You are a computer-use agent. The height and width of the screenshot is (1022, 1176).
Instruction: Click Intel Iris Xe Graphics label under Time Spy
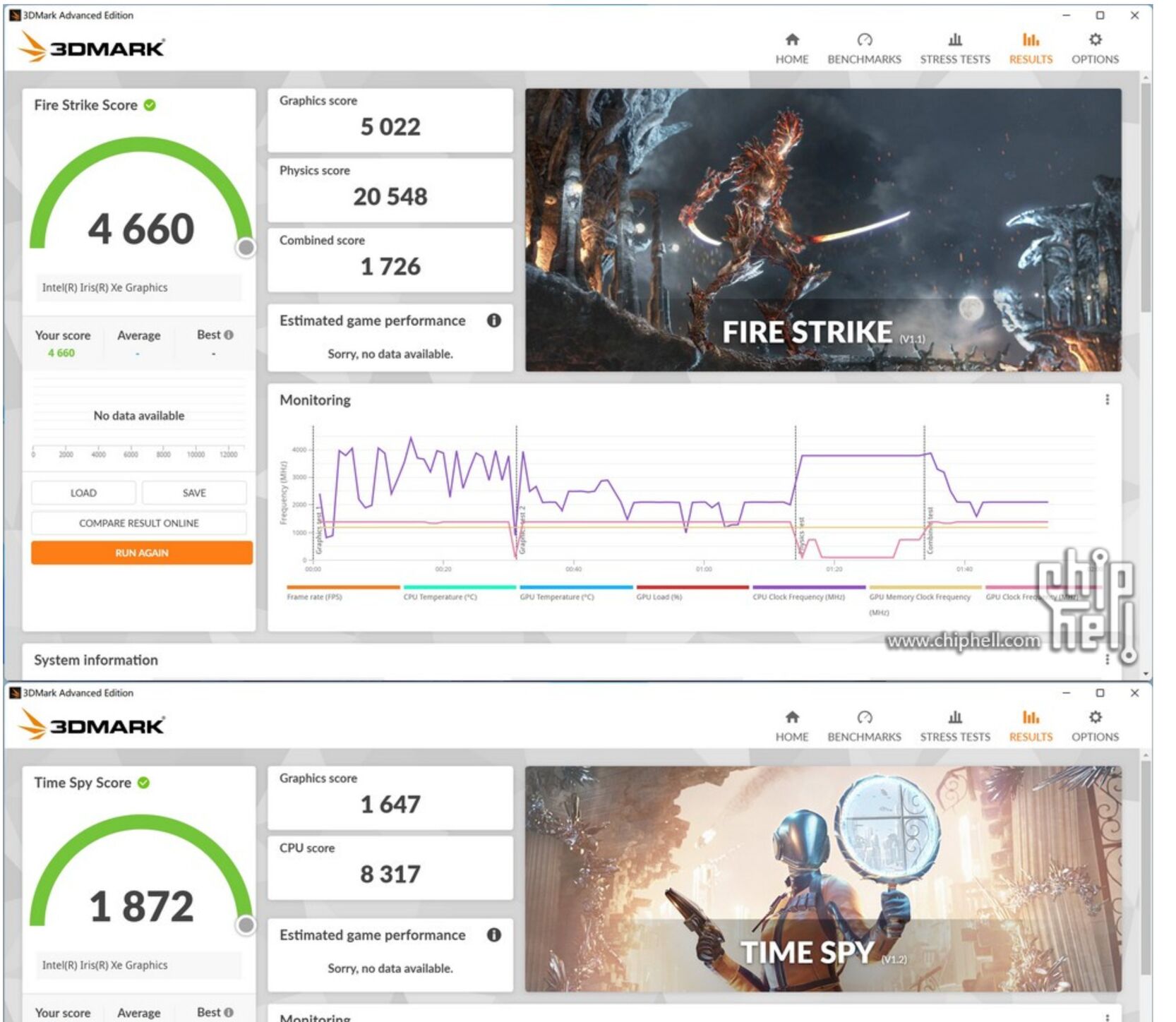(104, 965)
